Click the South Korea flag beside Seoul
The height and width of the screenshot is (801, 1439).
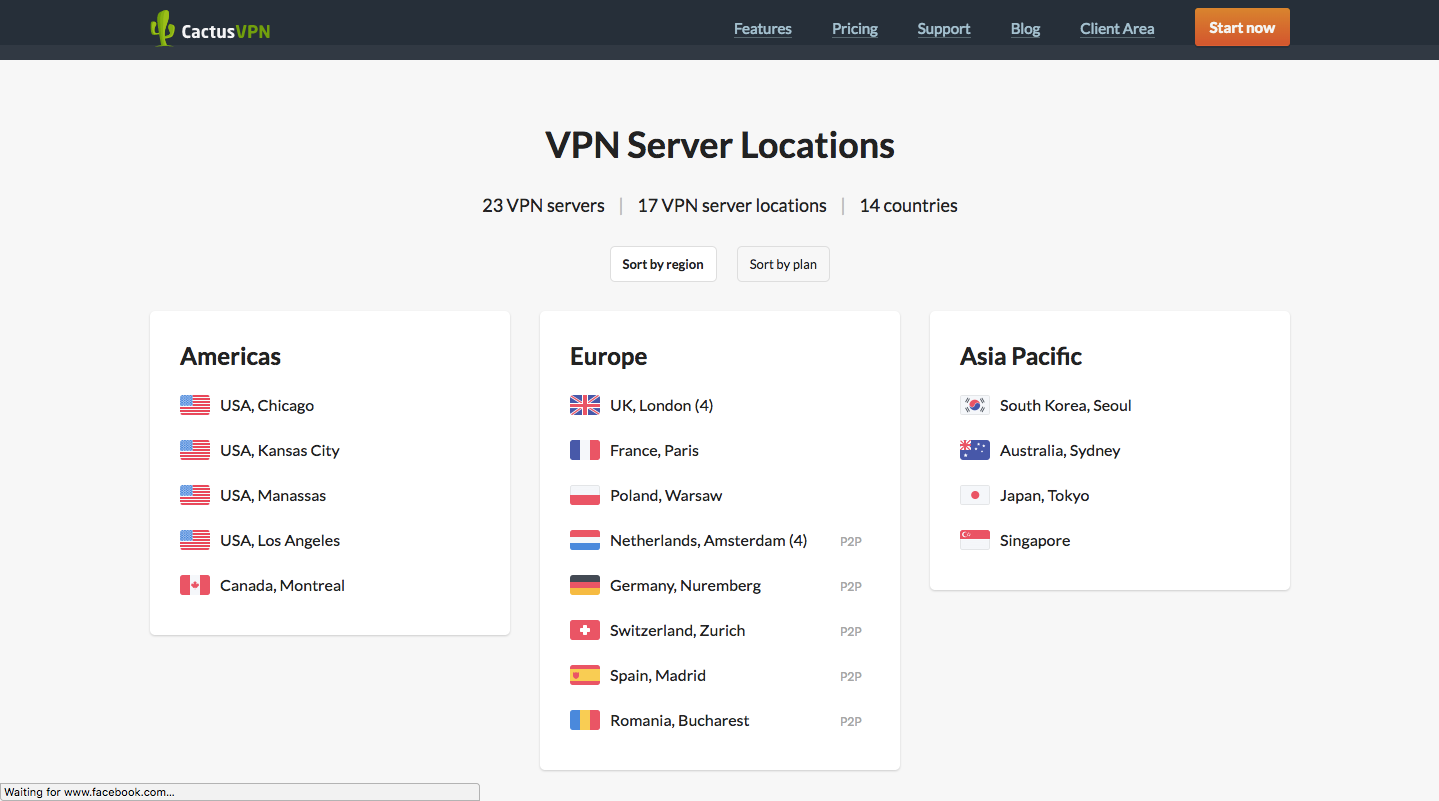(975, 405)
